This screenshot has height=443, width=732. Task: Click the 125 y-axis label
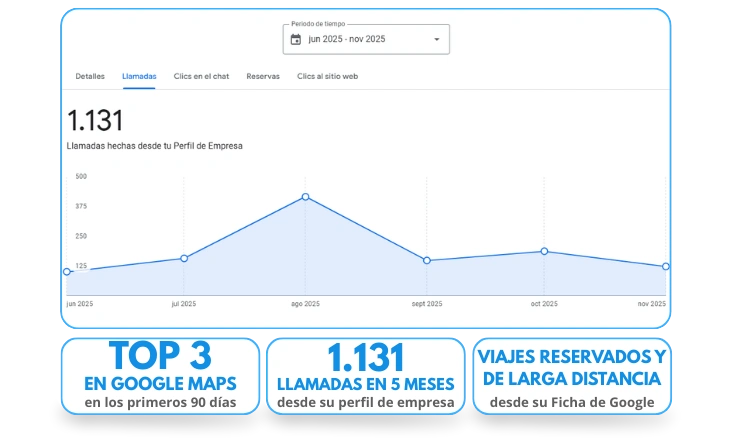(81, 266)
